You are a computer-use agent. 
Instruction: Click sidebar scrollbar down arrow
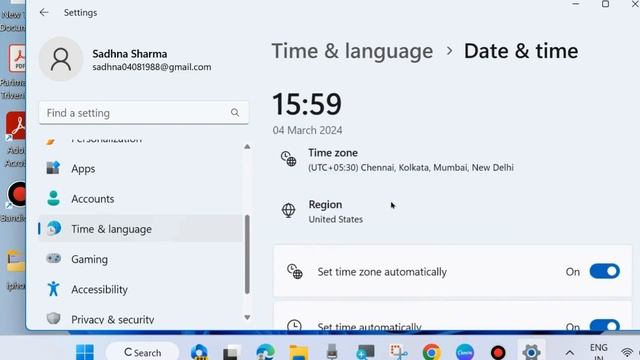click(x=247, y=318)
